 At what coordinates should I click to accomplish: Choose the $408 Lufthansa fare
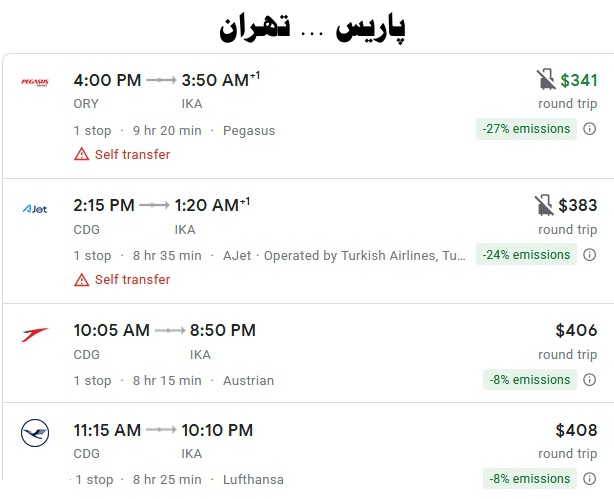pyautogui.click(x=576, y=430)
